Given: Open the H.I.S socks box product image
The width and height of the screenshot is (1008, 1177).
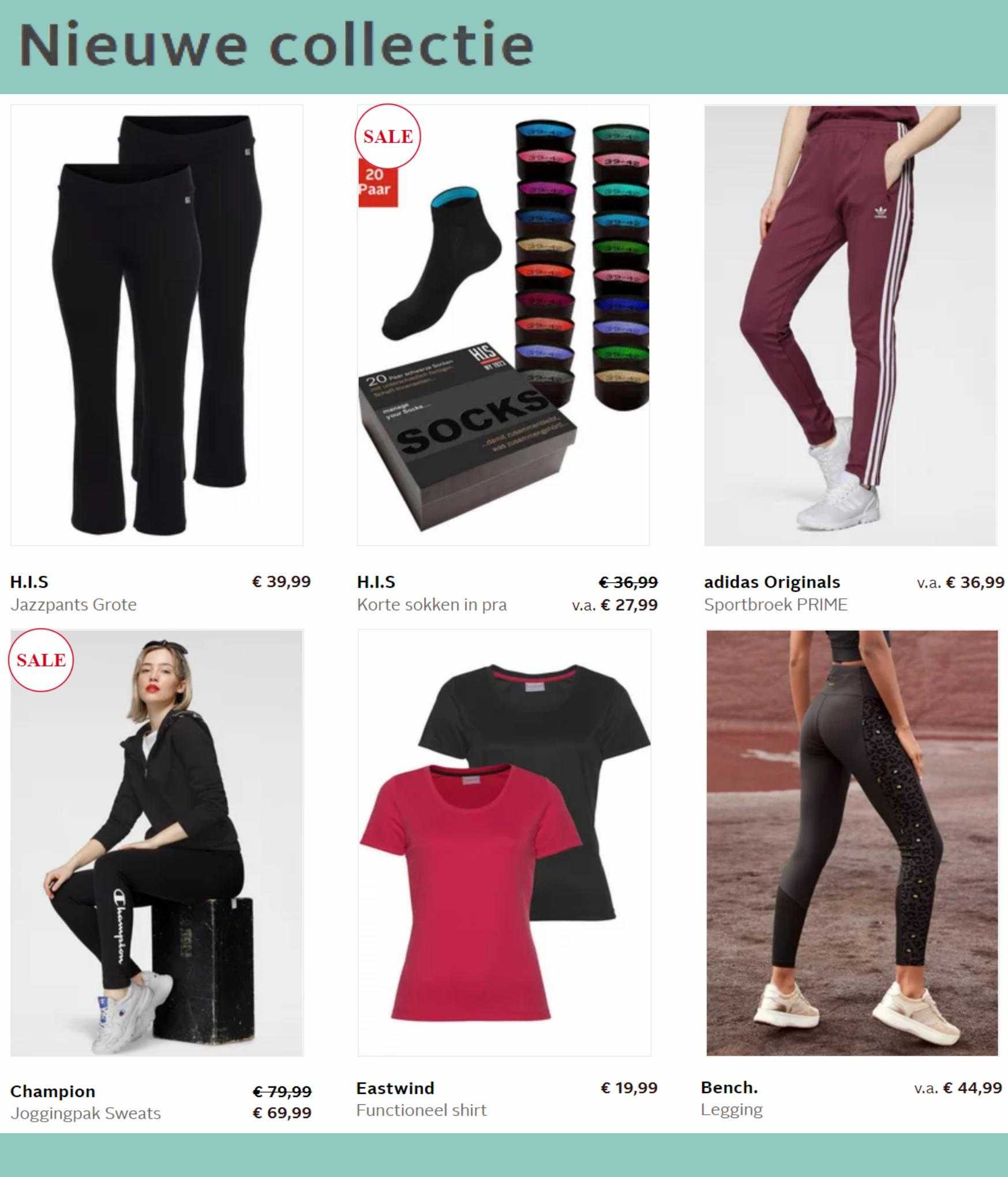Looking at the screenshot, I should pyautogui.click(x=503, y=325).
